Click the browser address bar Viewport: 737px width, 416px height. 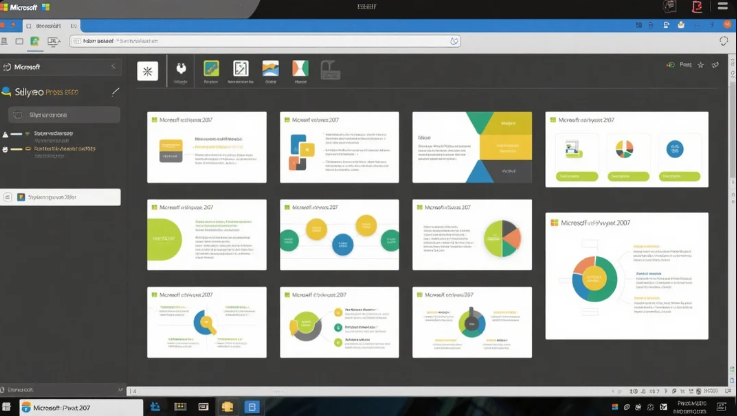(x=265, y=41)
